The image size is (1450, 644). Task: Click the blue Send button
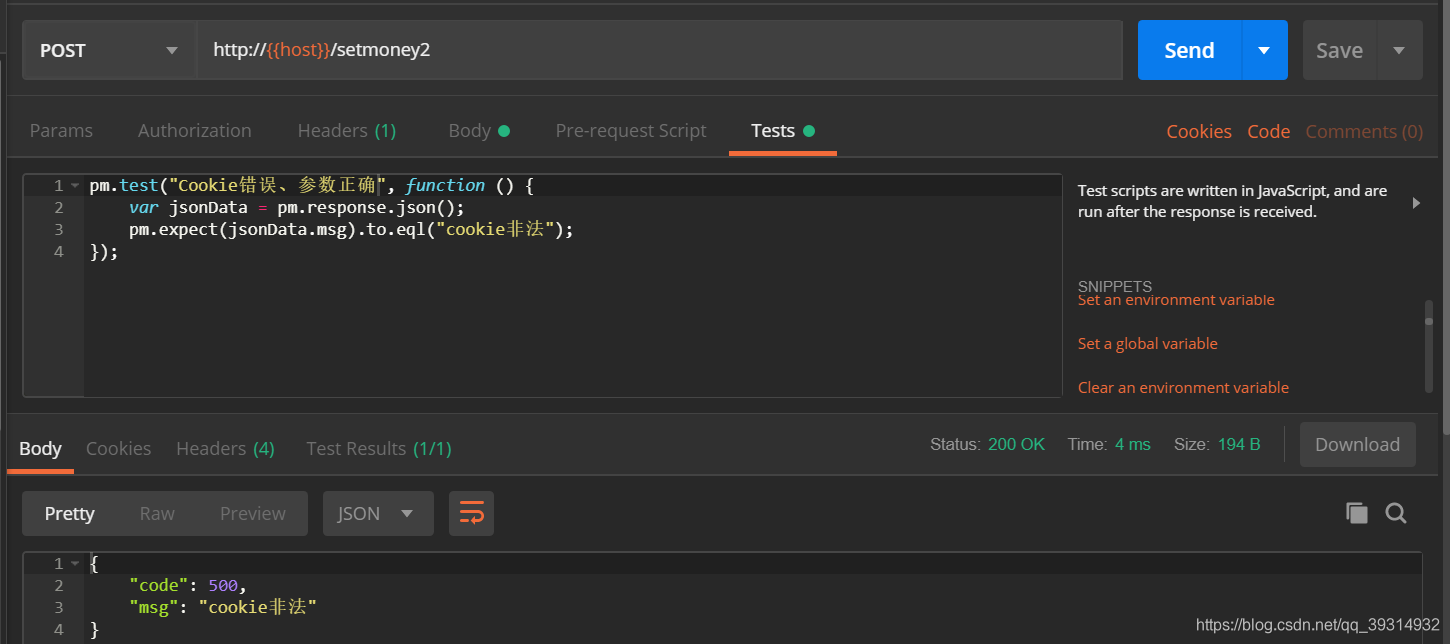pyautogui.click(x=1190, y=50)
